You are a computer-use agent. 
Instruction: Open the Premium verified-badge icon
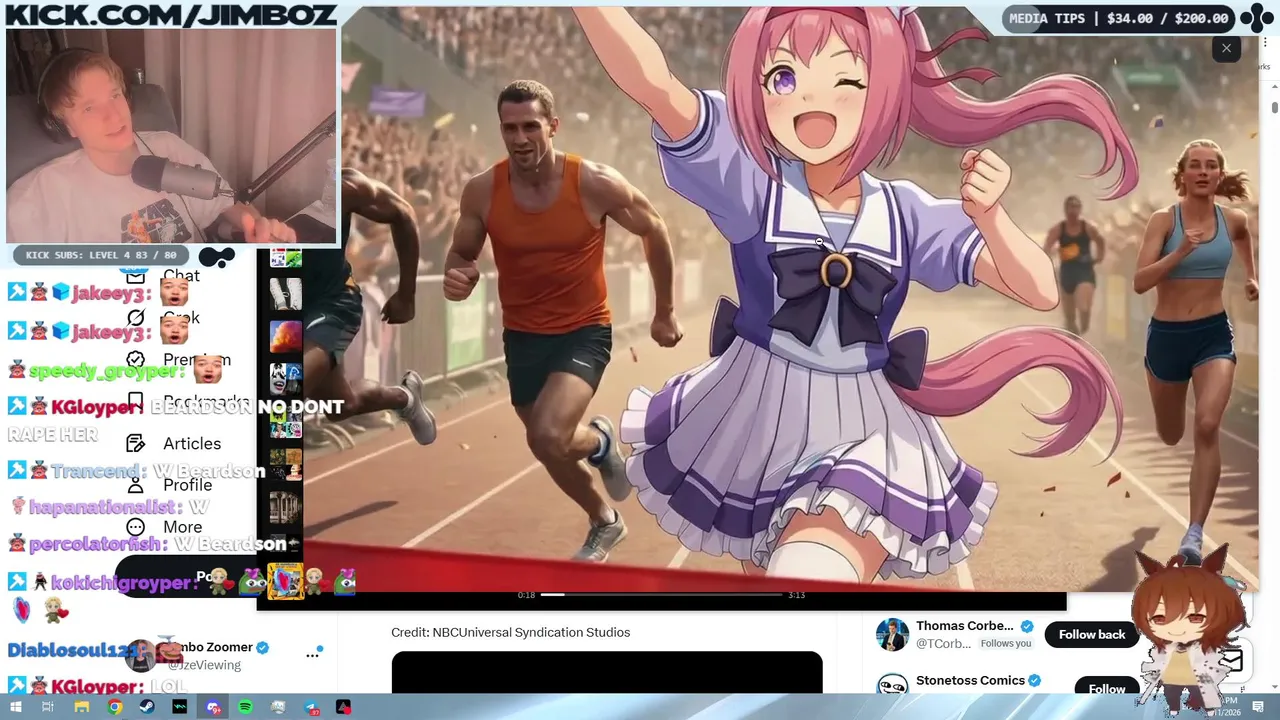click(x=135, y=359)
